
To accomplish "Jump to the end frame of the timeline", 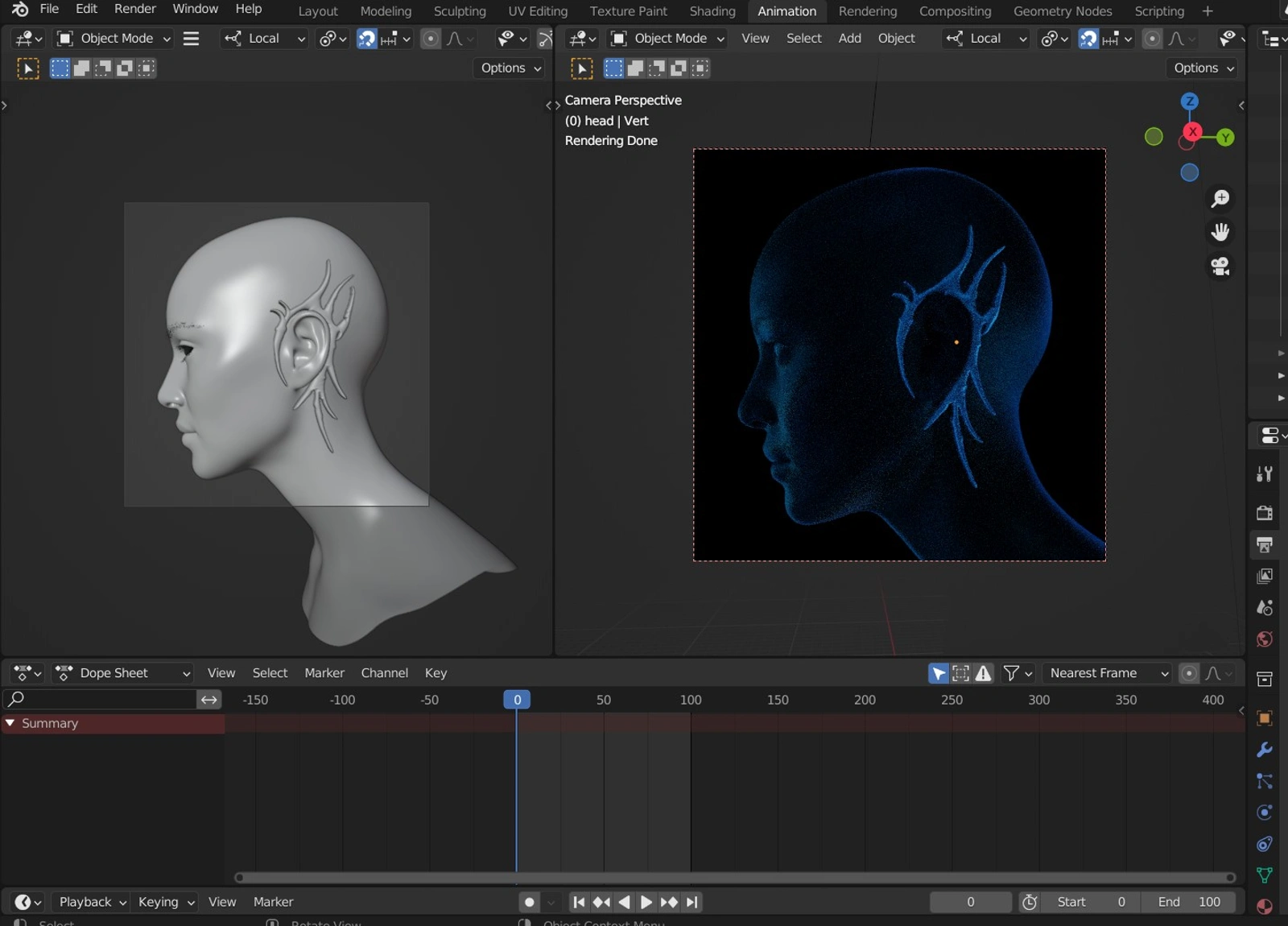I will click(692, 902).
